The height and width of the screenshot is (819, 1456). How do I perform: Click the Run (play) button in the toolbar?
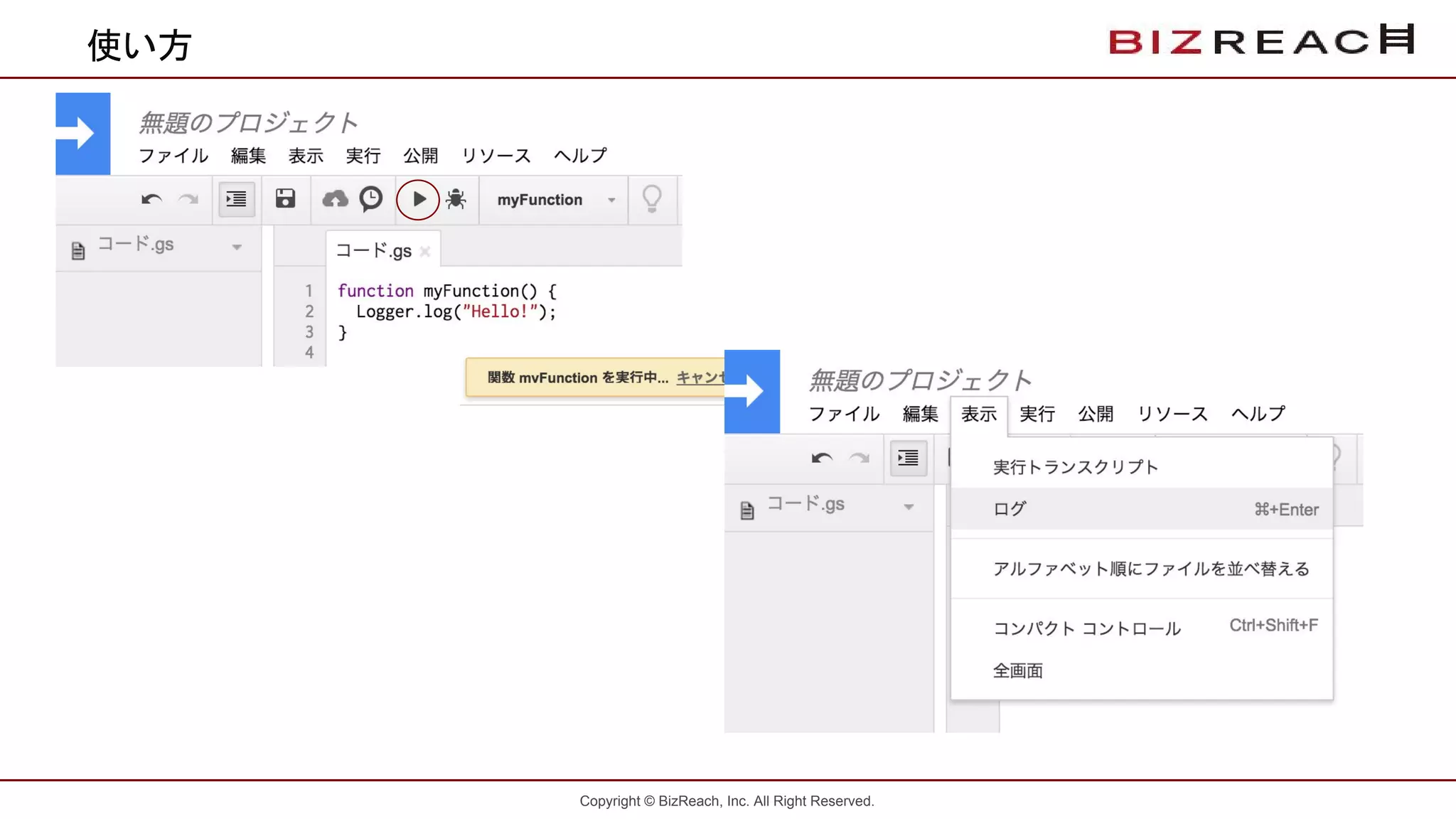point(418,200)
